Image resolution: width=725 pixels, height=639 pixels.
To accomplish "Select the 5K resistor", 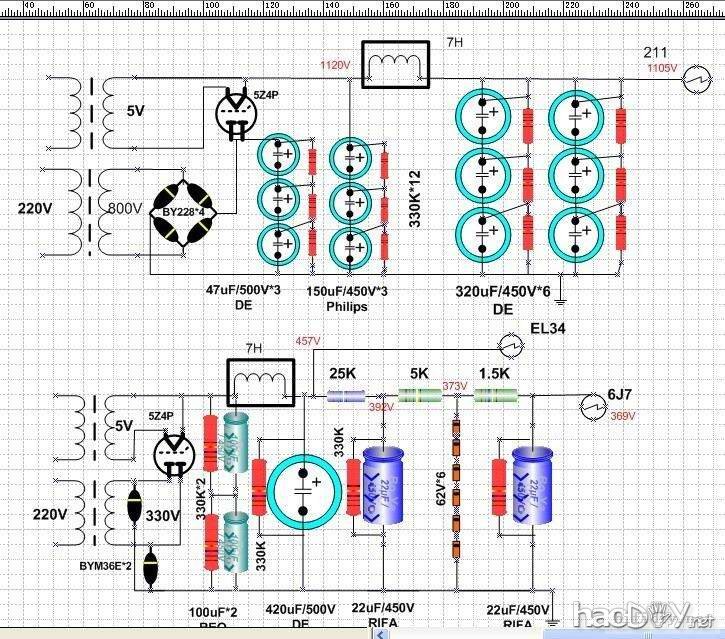I will [420, 396].
